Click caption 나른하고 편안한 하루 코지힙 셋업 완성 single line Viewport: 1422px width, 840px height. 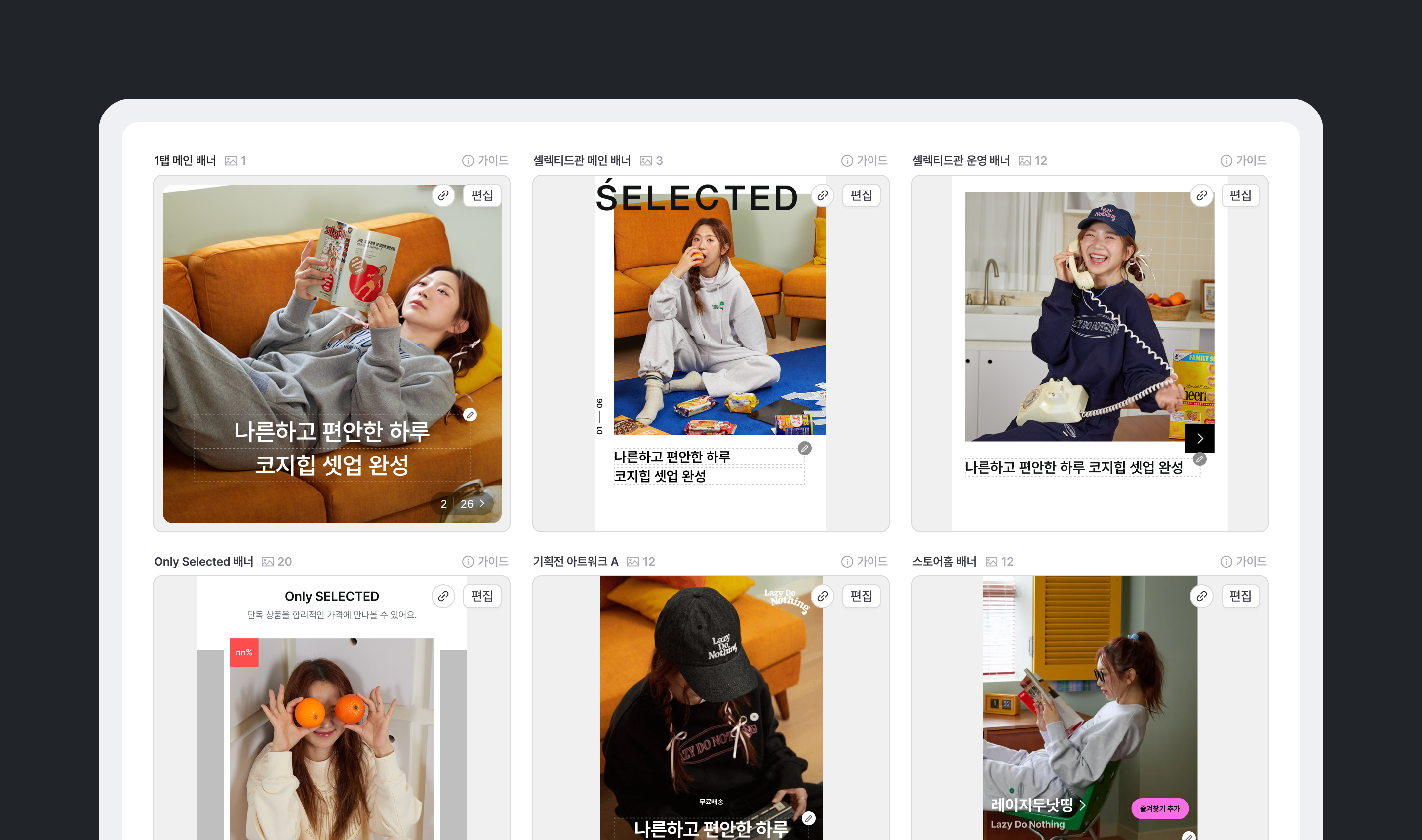[x=1074, y=467]
